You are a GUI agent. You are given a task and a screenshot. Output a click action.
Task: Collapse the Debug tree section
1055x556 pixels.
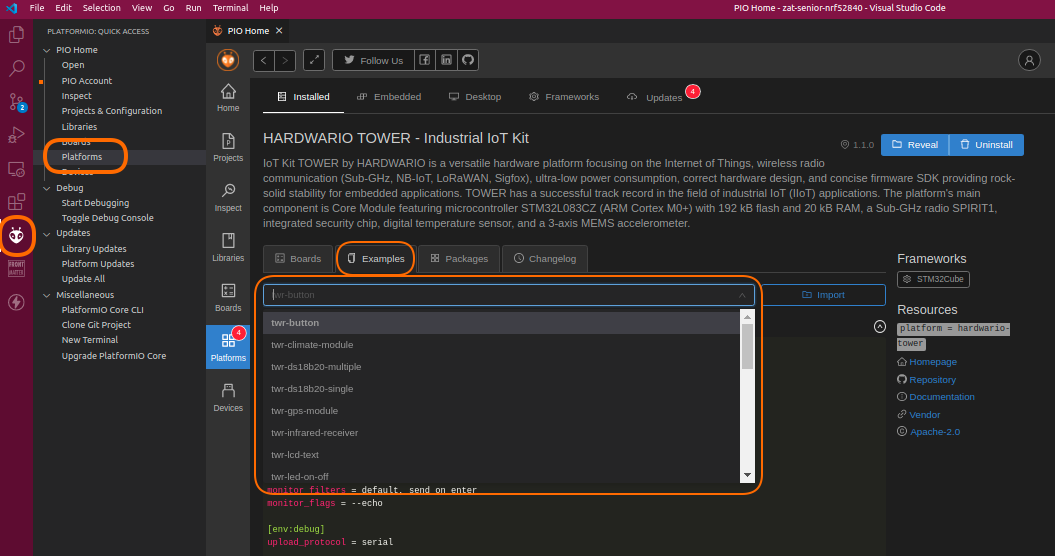[x=46, y=188]
